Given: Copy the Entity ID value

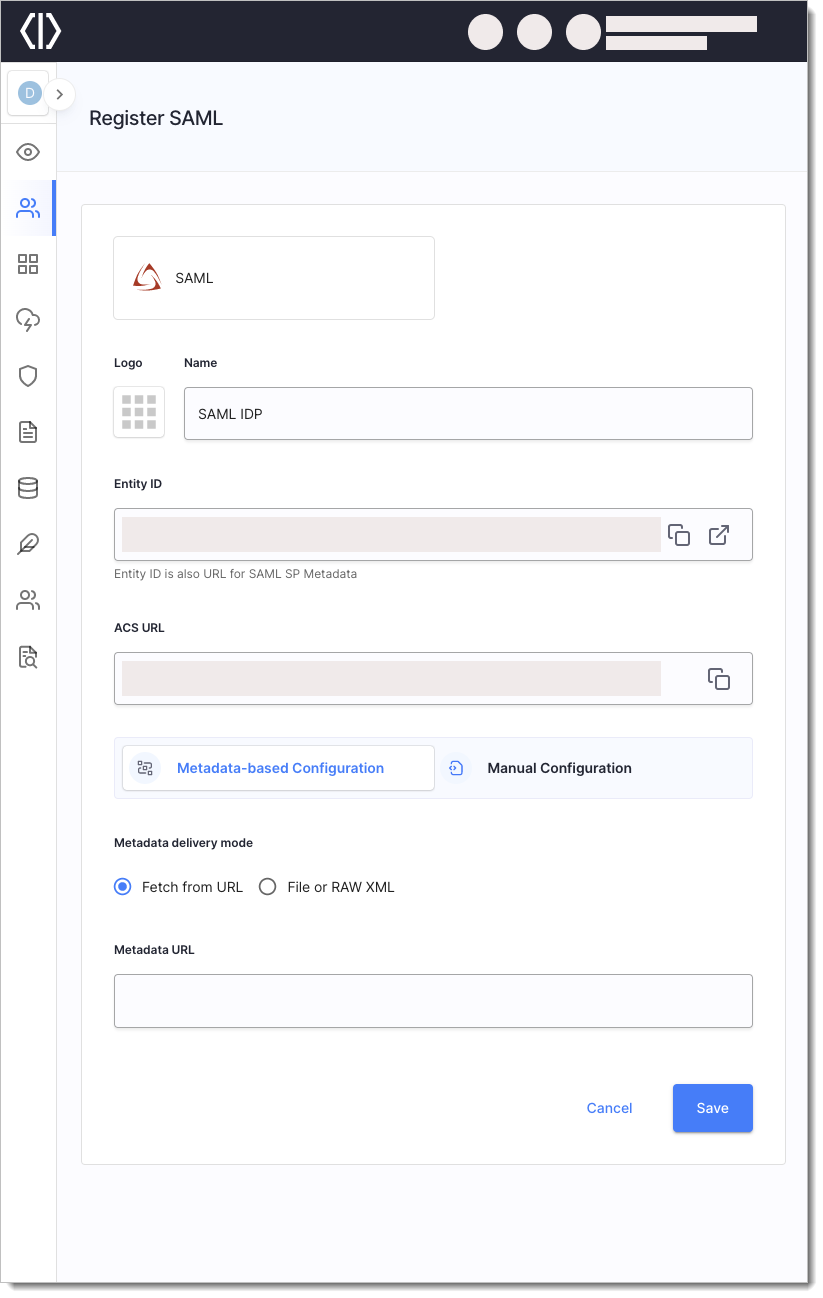Looking at the screenshot, I should click(679, 535).
